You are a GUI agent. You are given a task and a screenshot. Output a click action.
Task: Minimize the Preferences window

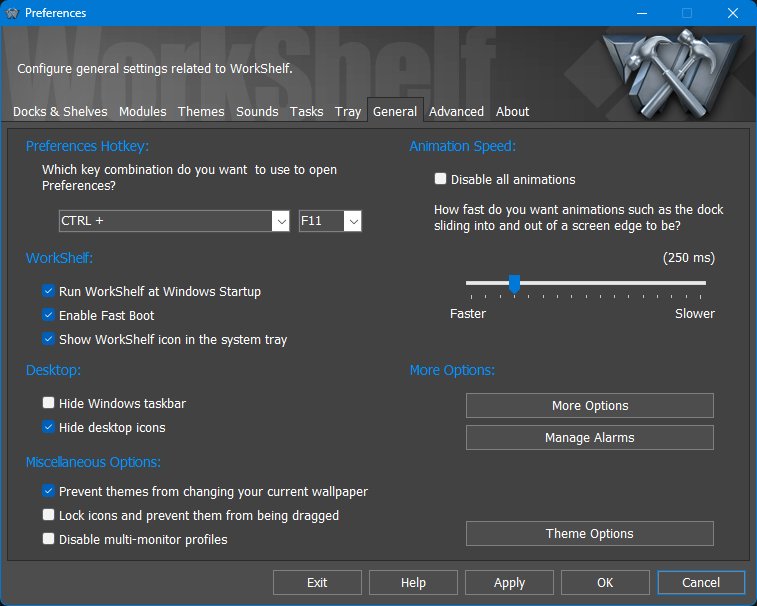[642, 13]
